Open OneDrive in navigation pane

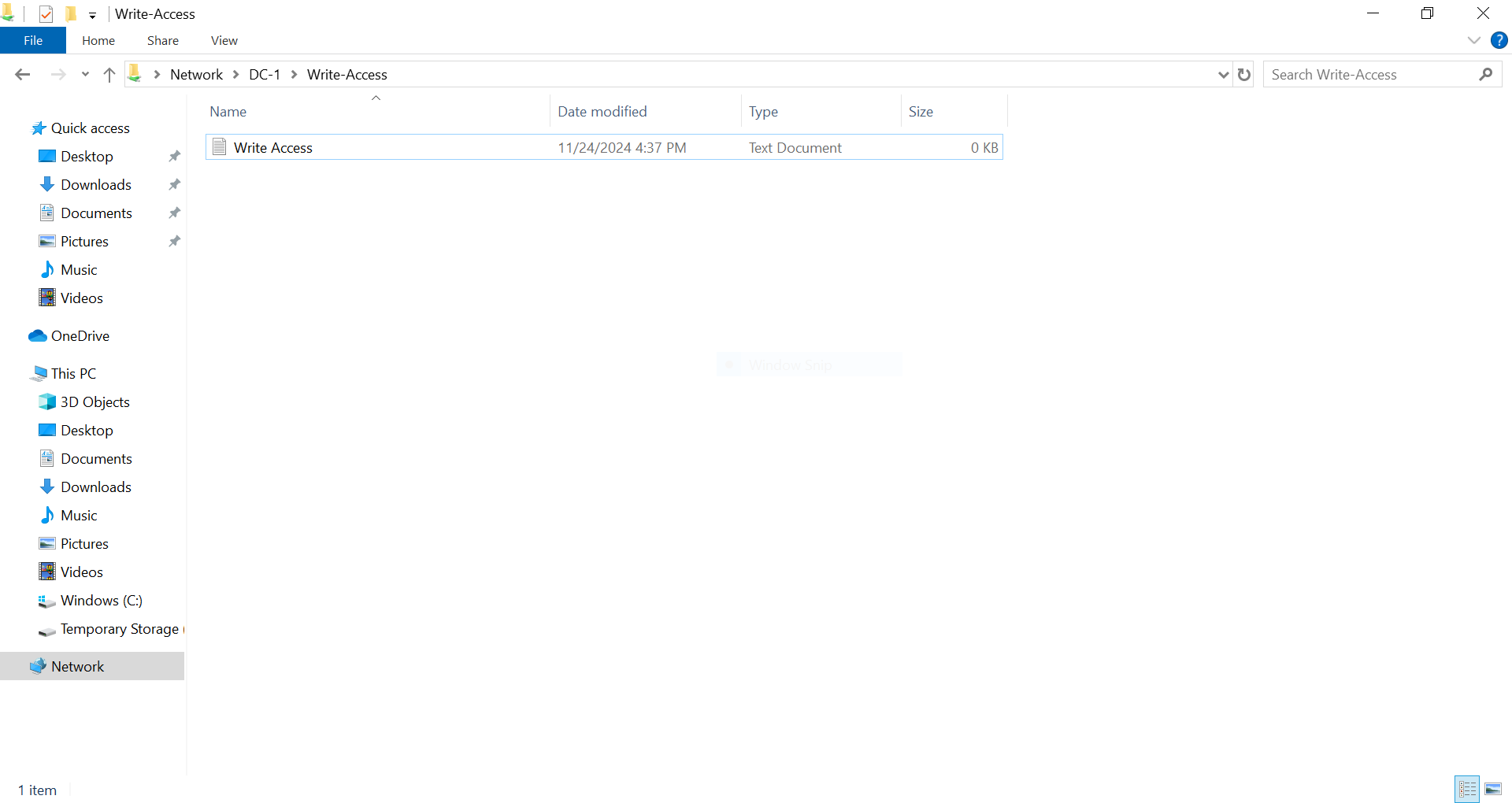[80, 336]
